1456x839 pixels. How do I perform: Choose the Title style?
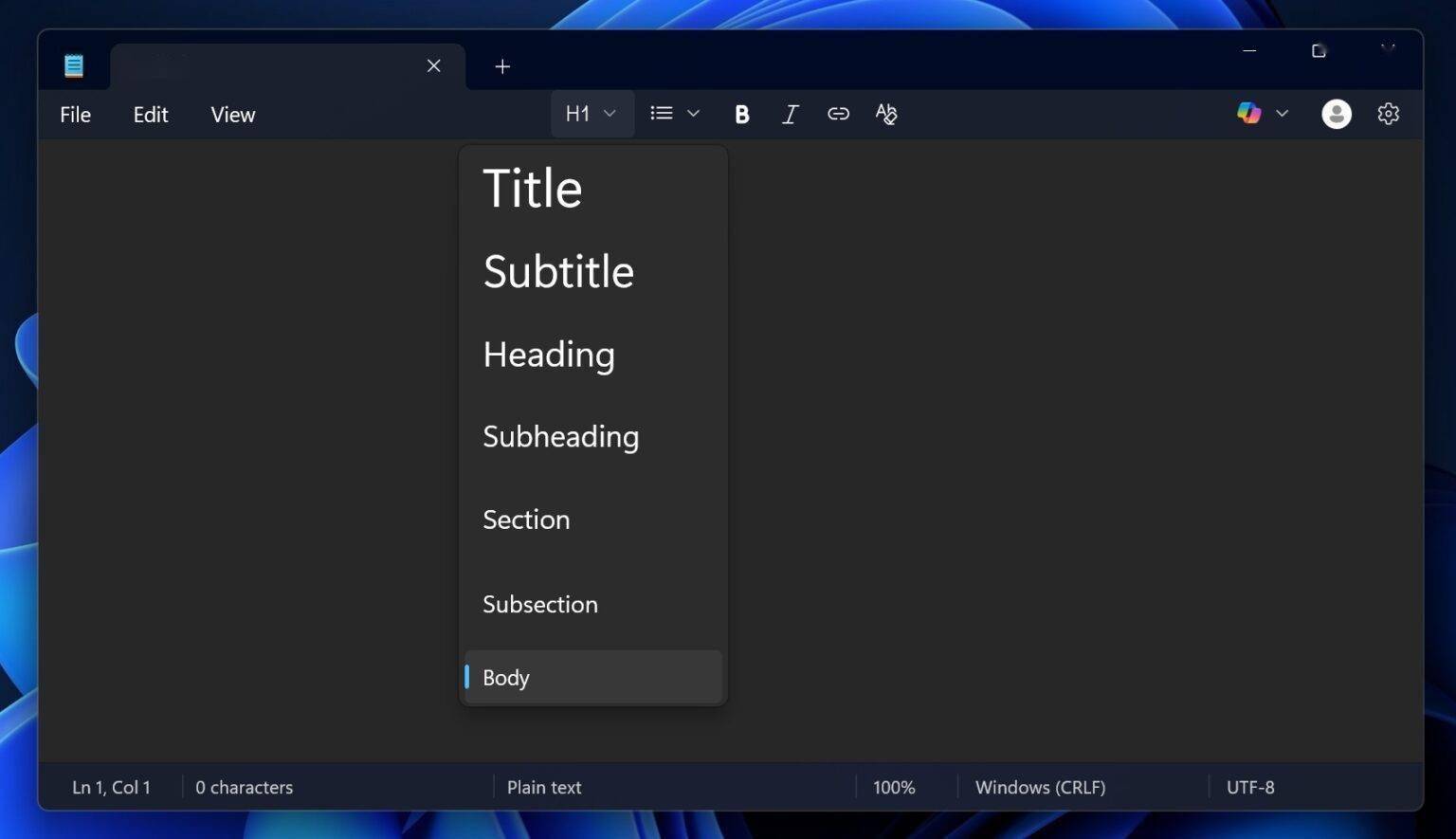pos(593,189)
